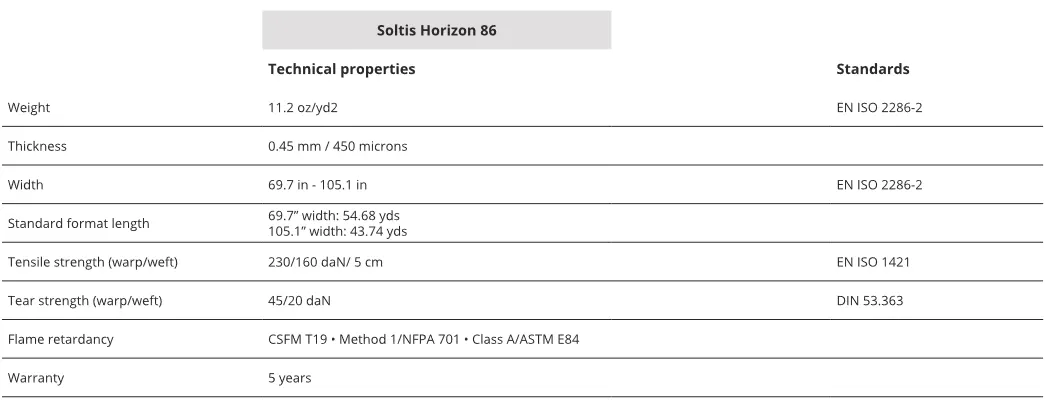
Task: Click the Standards column heading
Action: [872, 69]
